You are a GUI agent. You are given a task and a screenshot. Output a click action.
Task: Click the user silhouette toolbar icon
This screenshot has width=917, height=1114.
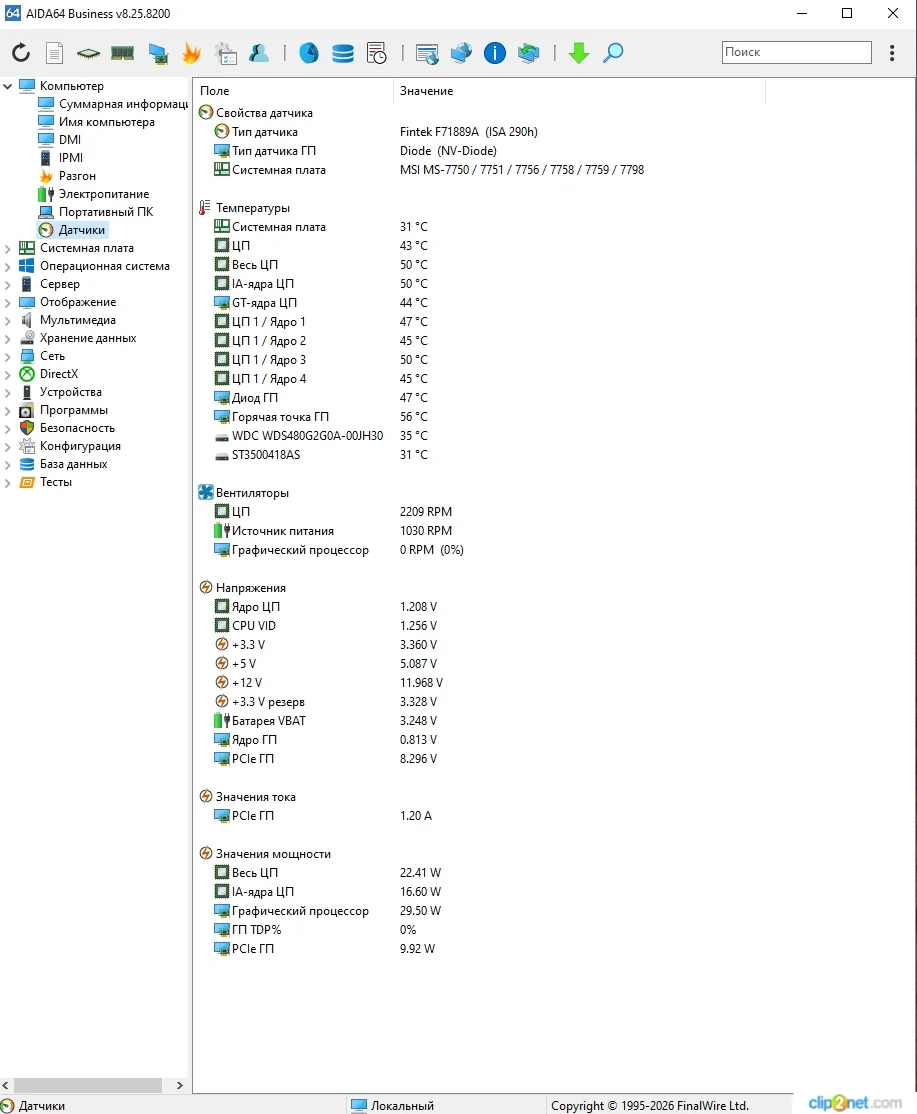tap(259, 53)
